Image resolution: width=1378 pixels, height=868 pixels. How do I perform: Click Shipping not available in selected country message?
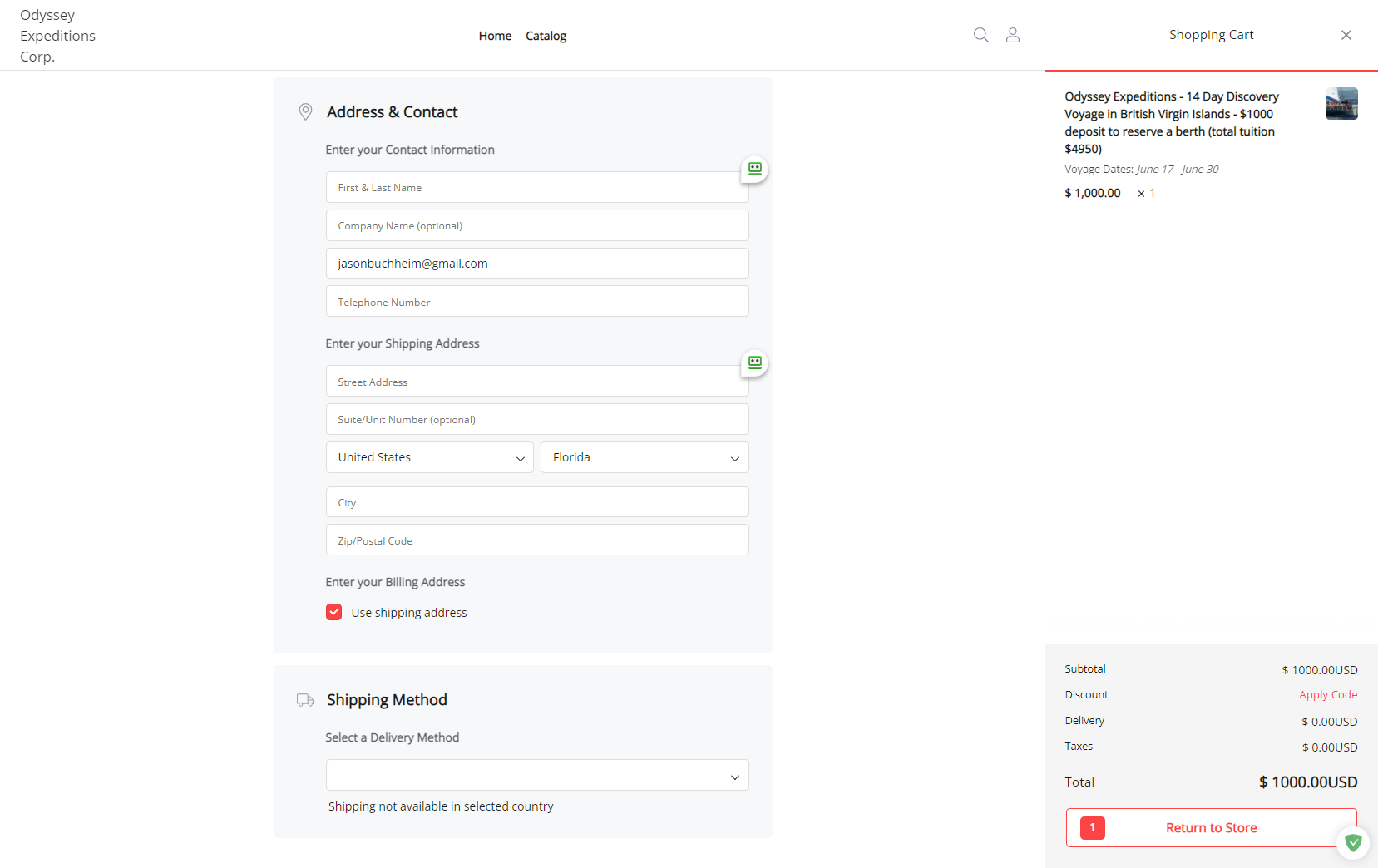(441, 806)
